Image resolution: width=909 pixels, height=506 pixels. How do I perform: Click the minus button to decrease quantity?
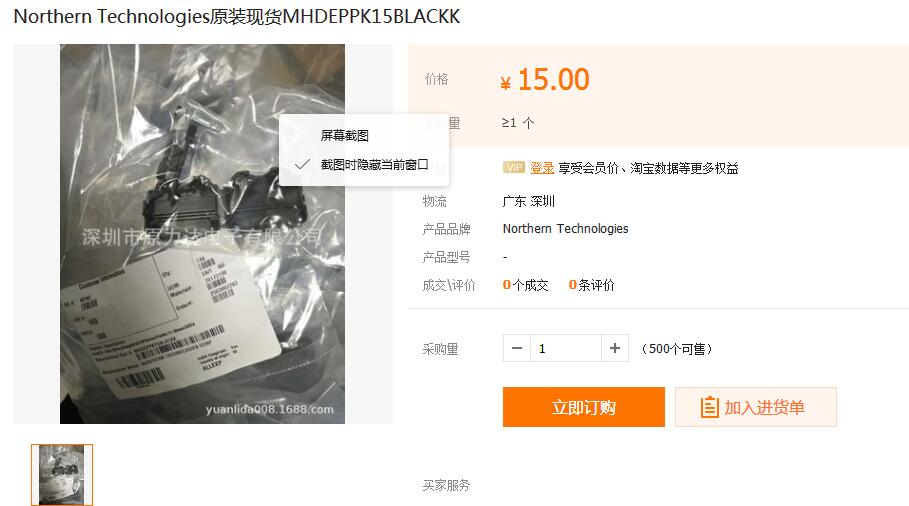[517, 348]
